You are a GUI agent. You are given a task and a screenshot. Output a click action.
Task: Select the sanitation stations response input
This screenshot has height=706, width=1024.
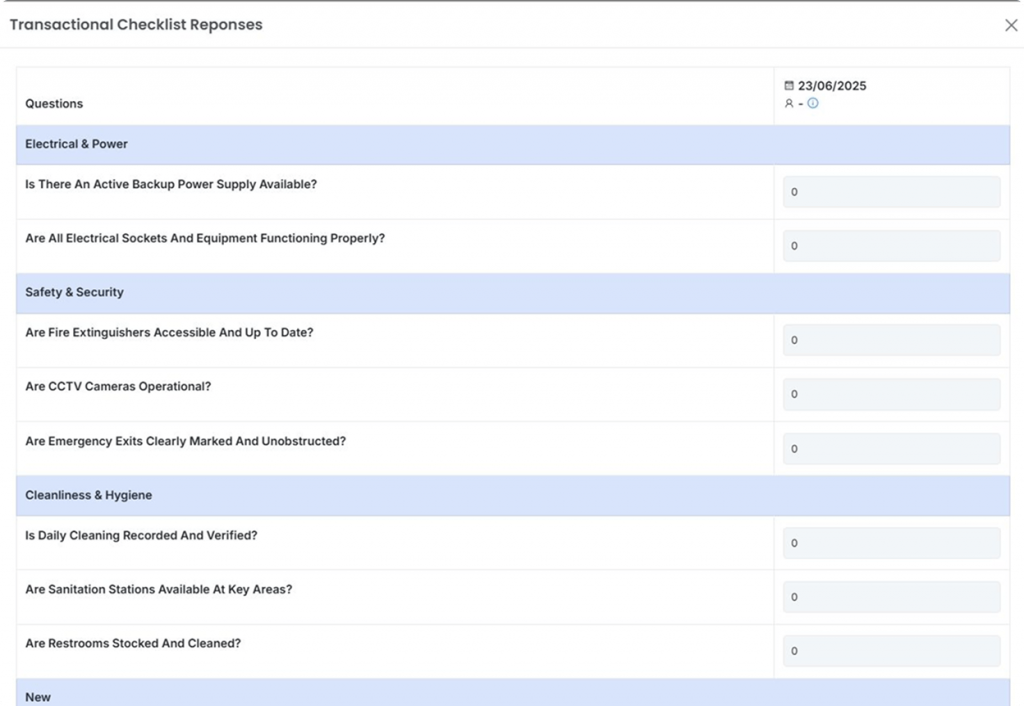tap(891, 597)
